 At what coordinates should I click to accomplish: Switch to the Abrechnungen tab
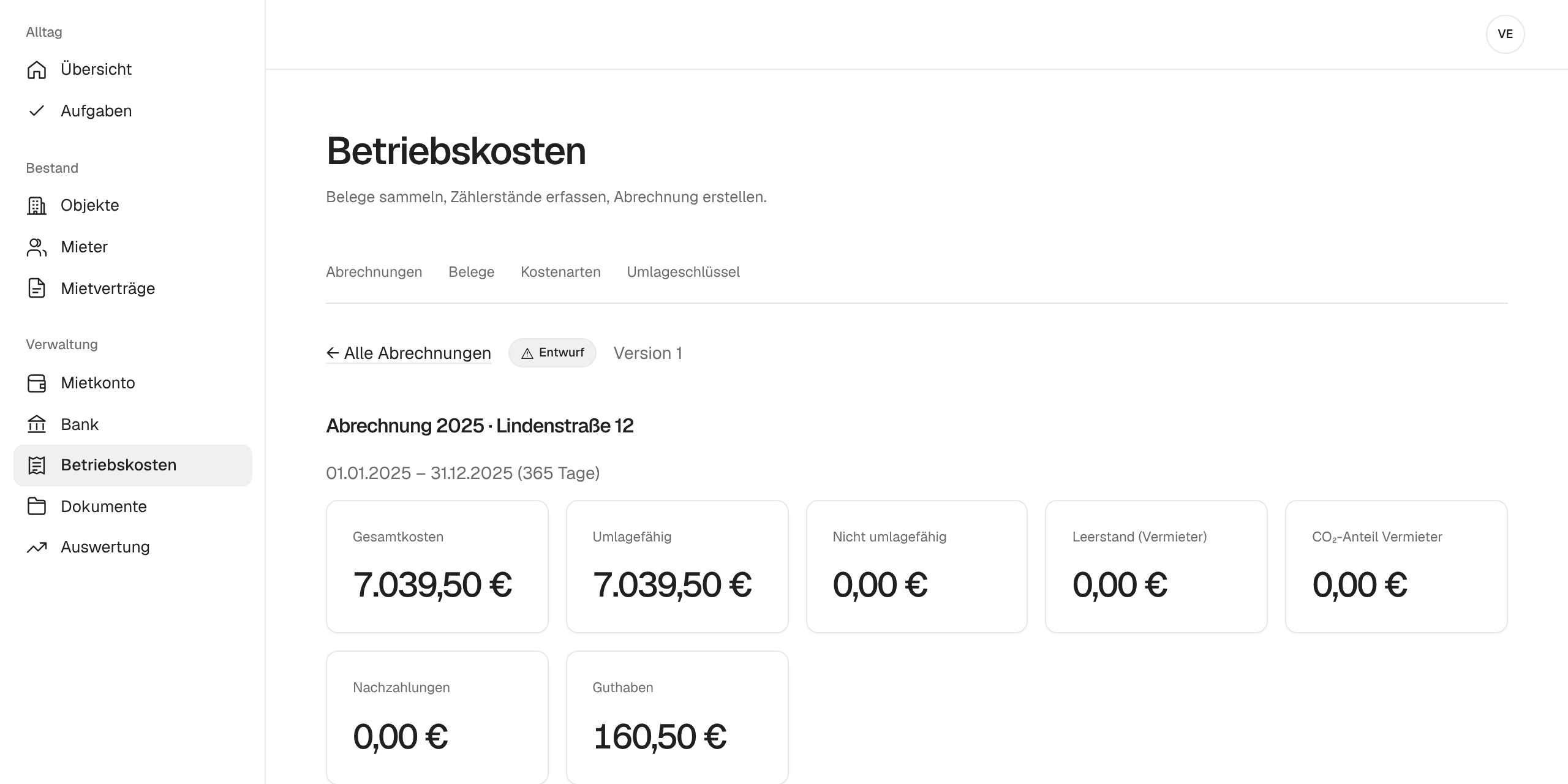pyautogui.click(x=374, y=272)
